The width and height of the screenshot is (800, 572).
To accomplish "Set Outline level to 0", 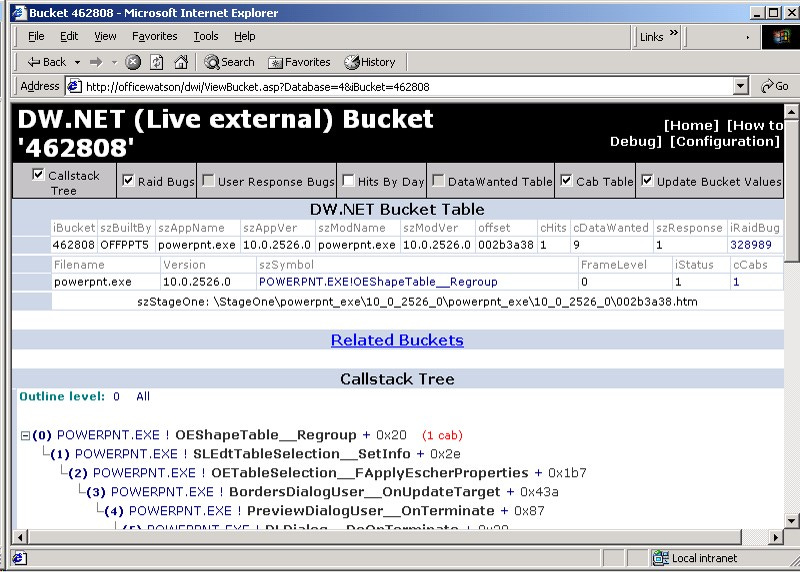I will click(x=116, y=396).
